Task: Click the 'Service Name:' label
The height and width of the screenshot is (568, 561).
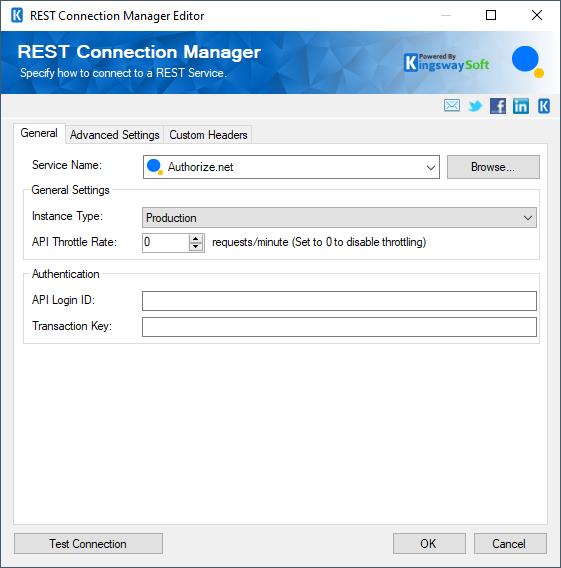Action: (67, 165)
